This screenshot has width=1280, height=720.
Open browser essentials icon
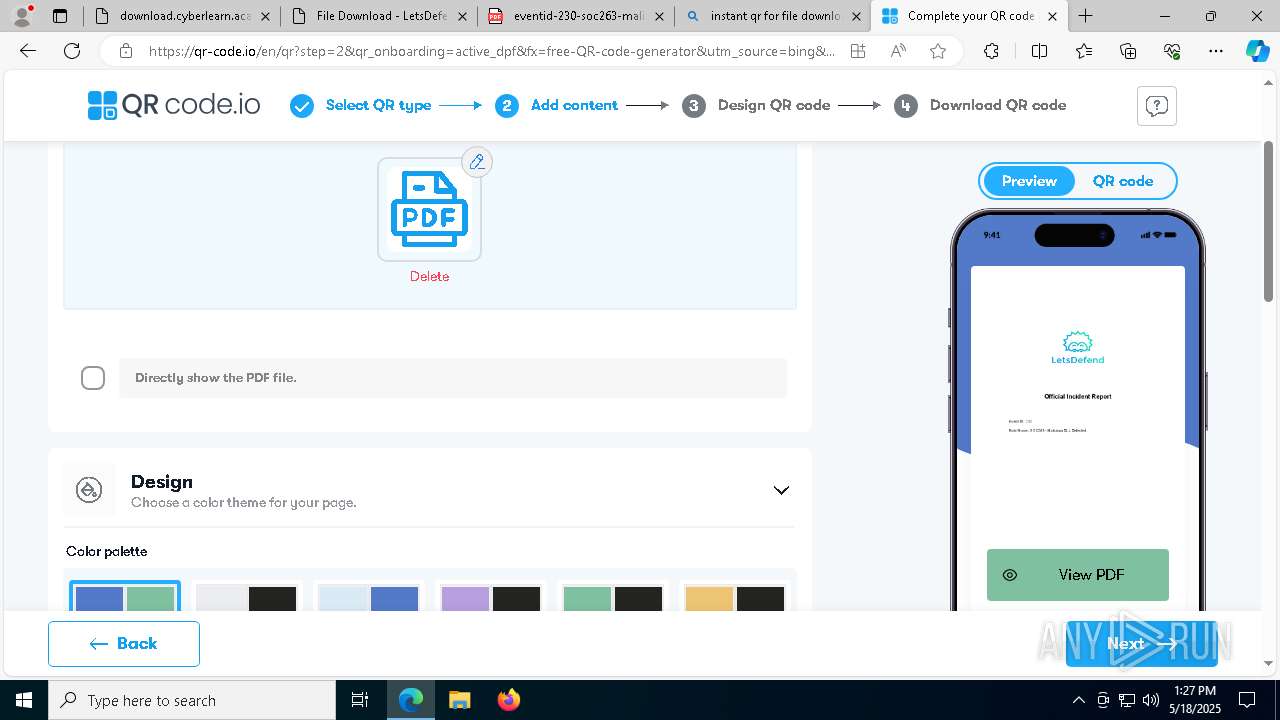[1172, 51]
